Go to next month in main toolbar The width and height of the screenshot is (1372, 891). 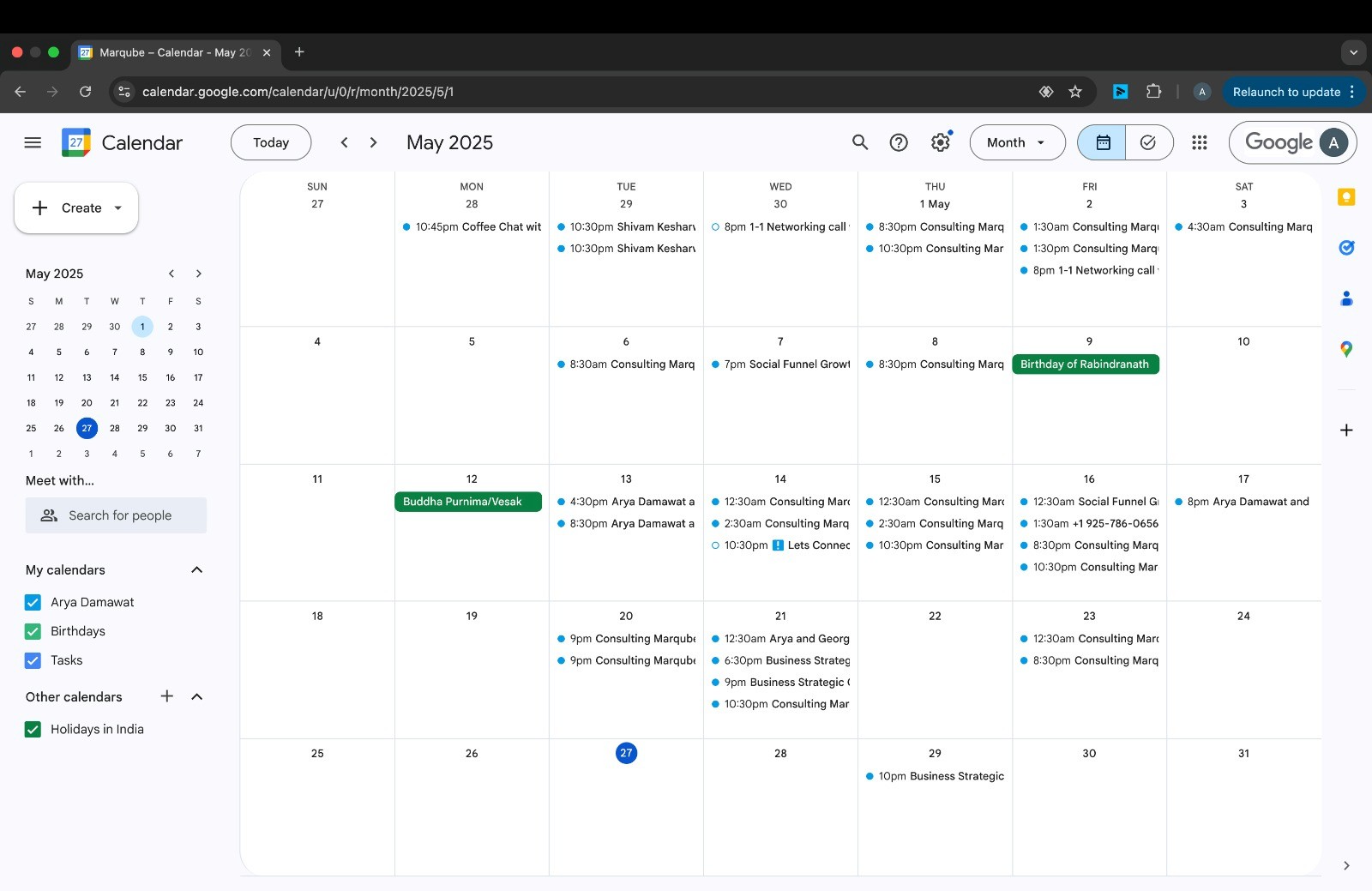coord(373,142)
